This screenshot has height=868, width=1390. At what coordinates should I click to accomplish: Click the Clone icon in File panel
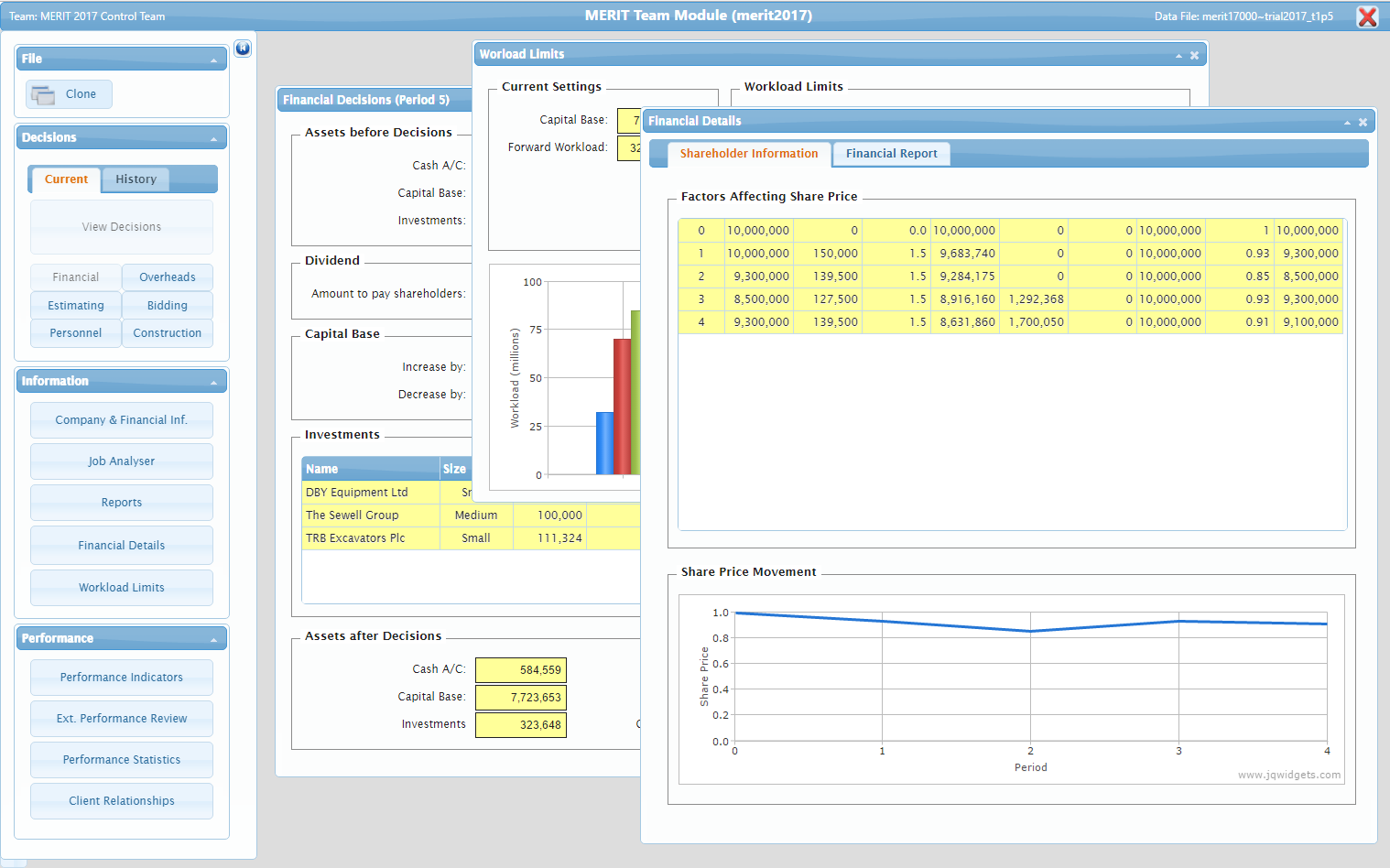coord(42,94)
